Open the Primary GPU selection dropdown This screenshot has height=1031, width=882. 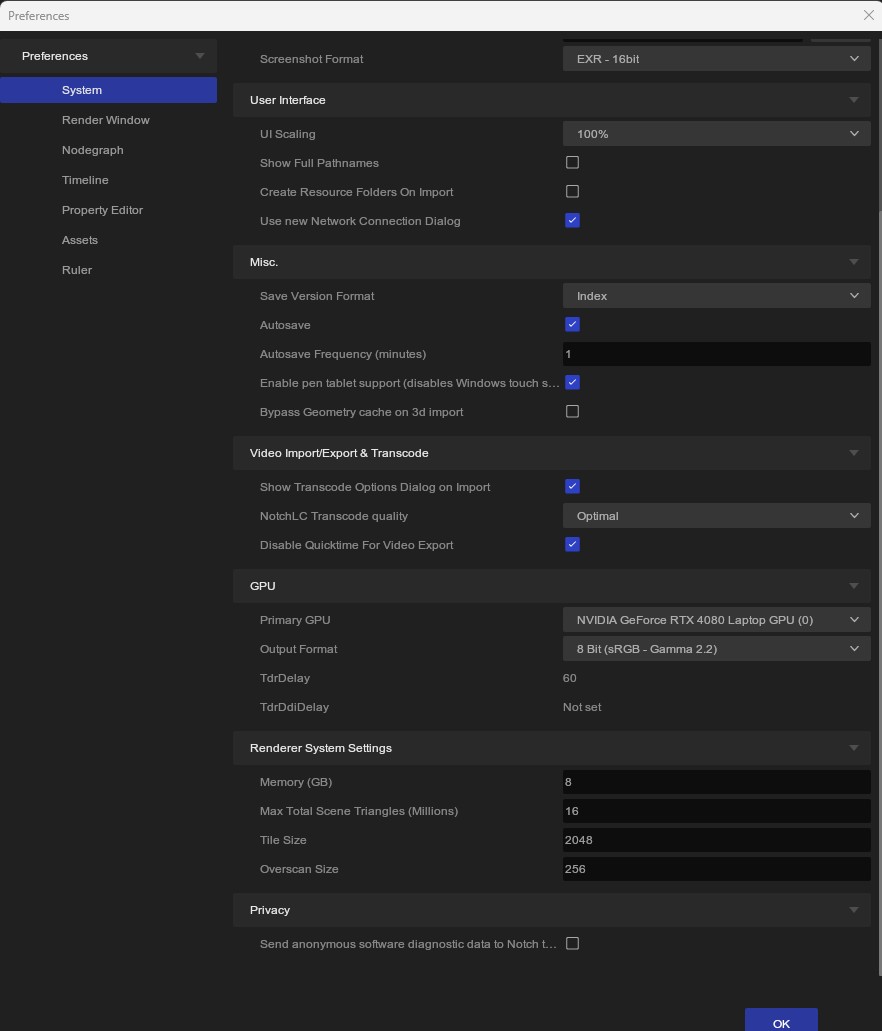click(x=716, y=619)
